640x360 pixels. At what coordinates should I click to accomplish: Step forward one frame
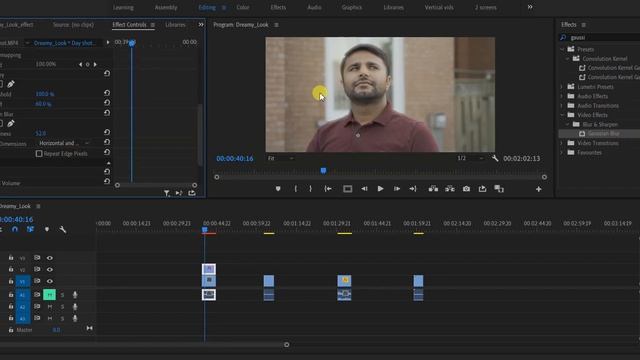(x=396, y=189)
